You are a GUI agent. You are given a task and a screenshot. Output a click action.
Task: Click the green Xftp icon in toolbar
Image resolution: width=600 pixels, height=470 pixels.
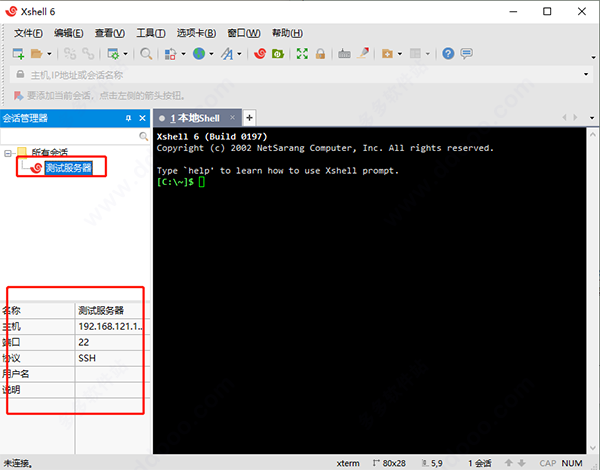point(277,53)
